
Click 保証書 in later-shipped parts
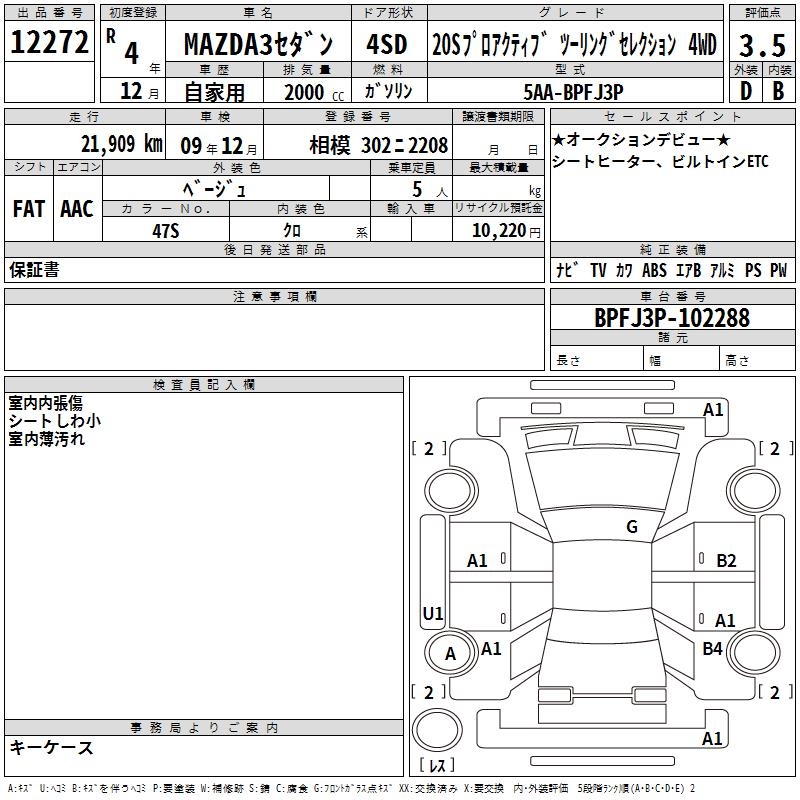point(34,270)
